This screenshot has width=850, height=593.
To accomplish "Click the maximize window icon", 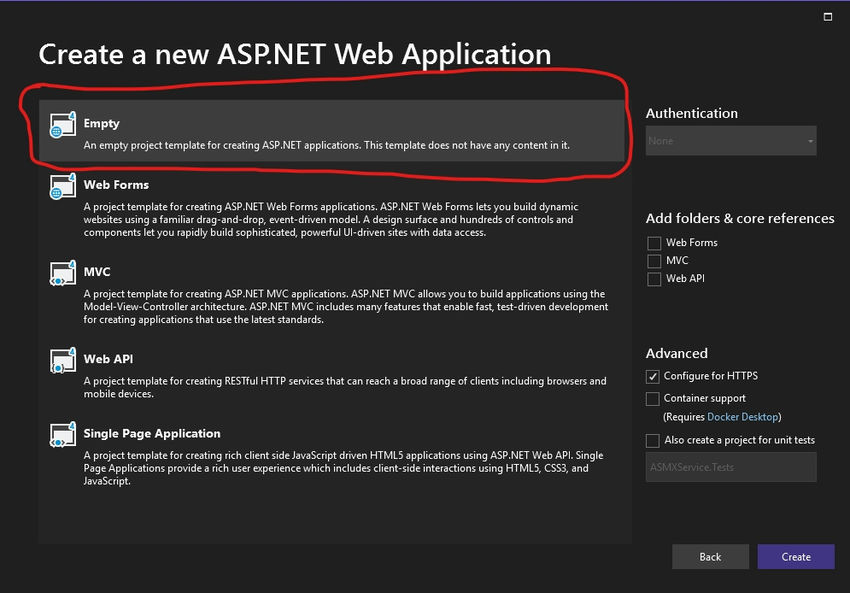I will [828, 17].
